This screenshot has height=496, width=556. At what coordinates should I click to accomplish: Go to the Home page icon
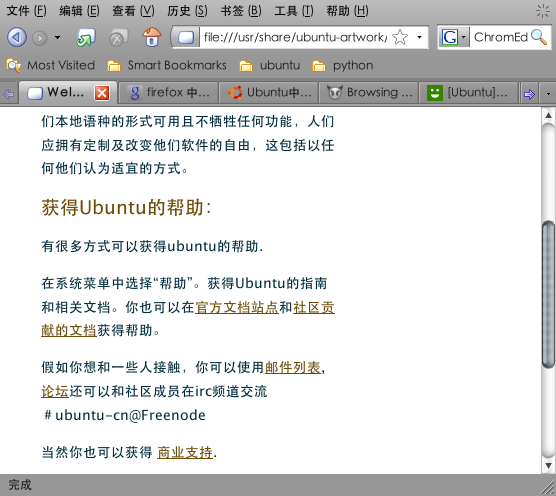pos(152,37)
